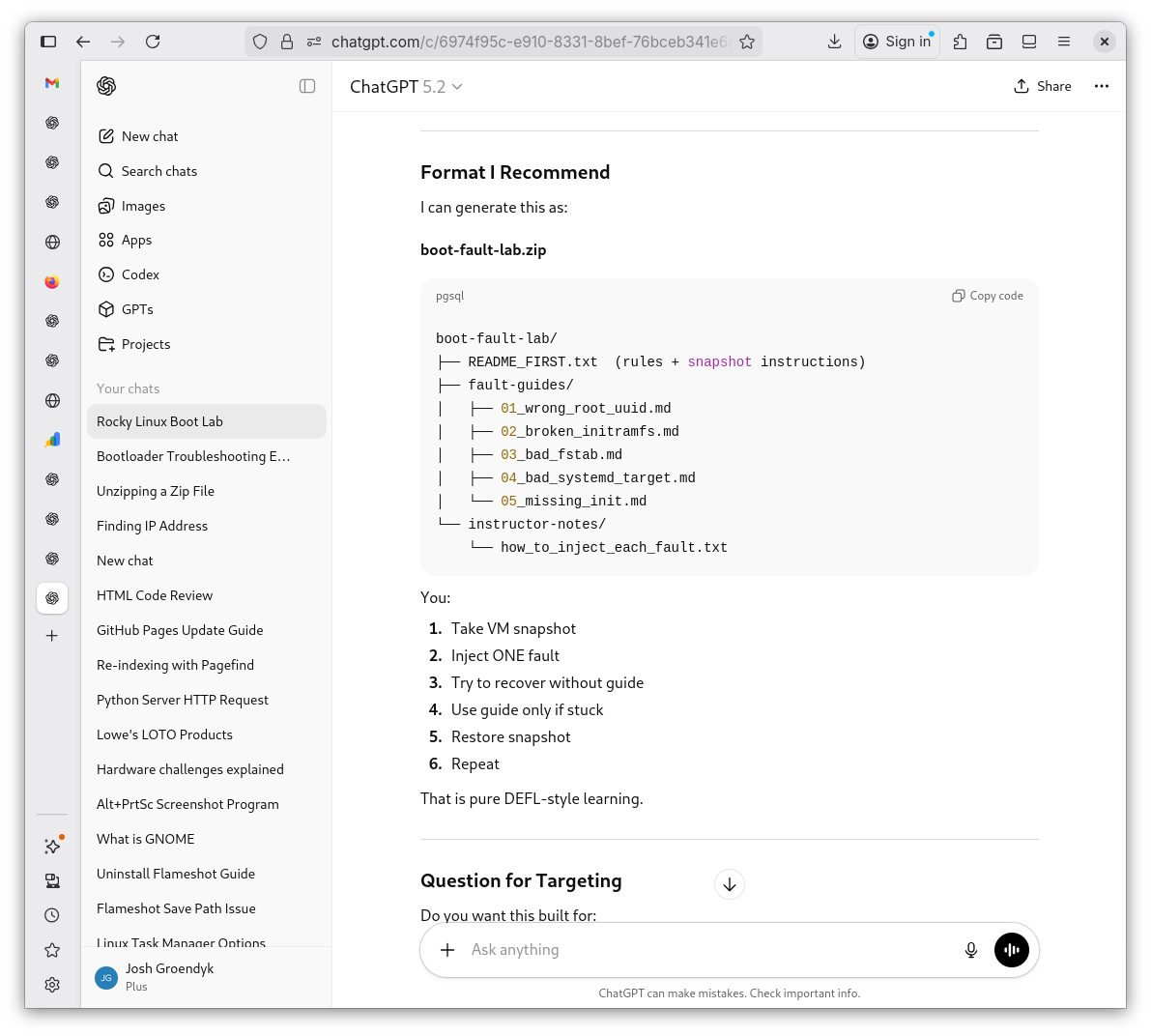1151x1036 pixels.
Task: Click the ChatGPT logo in sidebar
Action: (106, 86)
